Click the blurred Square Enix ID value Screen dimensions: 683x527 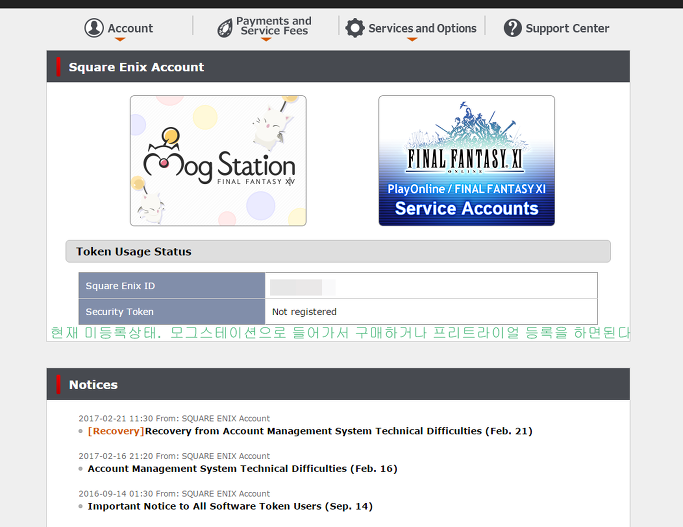[x=303, y=287]
